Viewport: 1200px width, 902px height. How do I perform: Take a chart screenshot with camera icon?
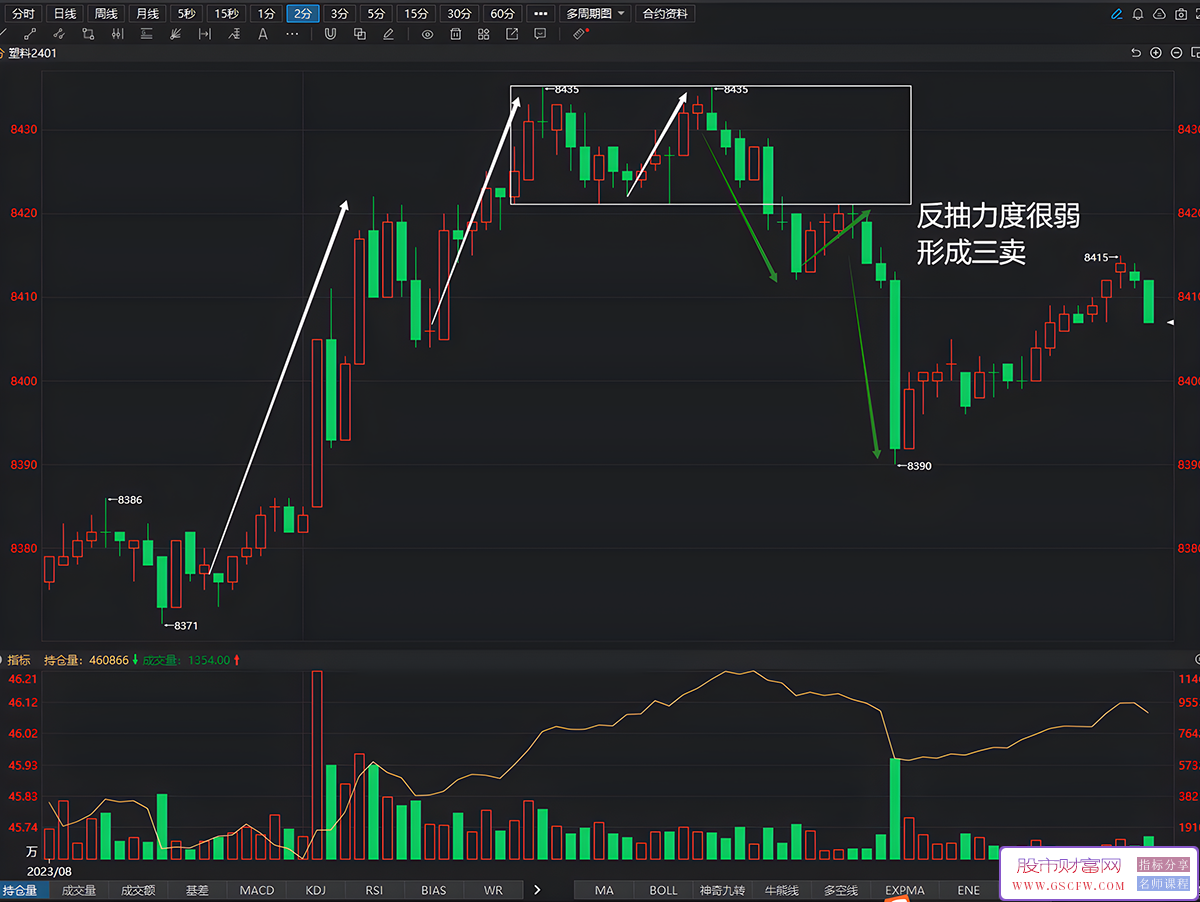[x=1180, y=14]
